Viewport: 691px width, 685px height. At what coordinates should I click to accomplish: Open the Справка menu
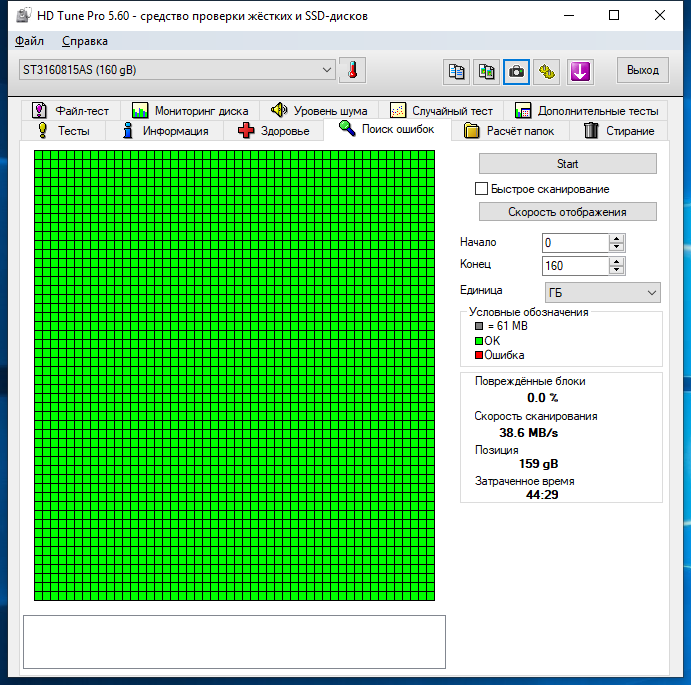coord(85,41)
